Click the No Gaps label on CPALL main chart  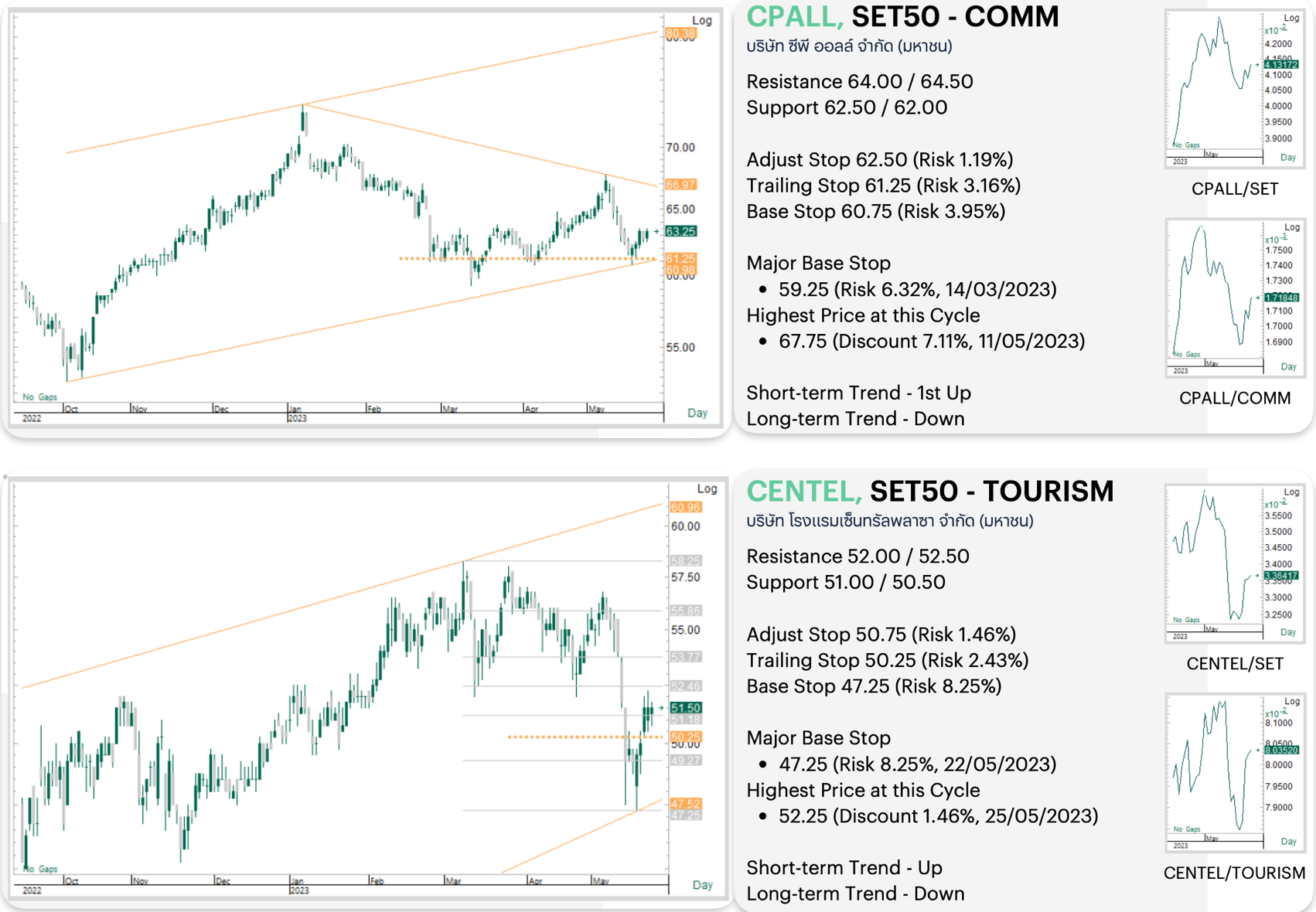pyautogui.click(x=39, y=397)
